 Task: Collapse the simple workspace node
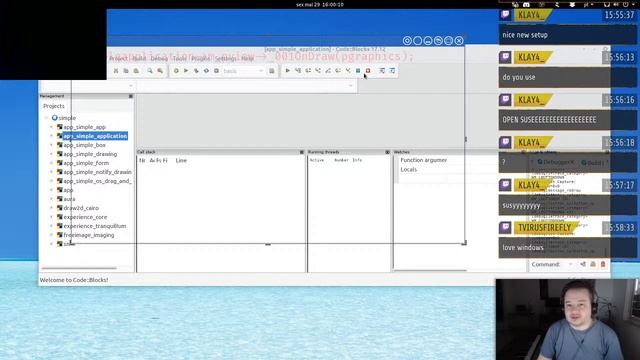pyautogui.click(x=46, y=118)
